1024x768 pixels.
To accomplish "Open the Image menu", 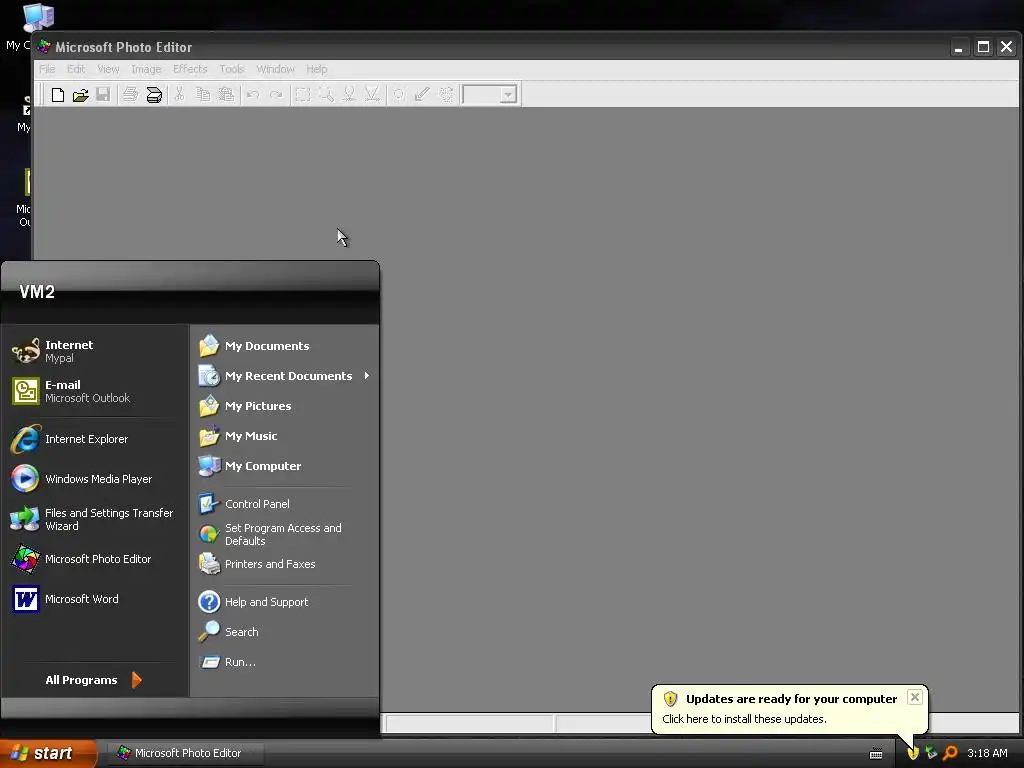I will 146,69.
